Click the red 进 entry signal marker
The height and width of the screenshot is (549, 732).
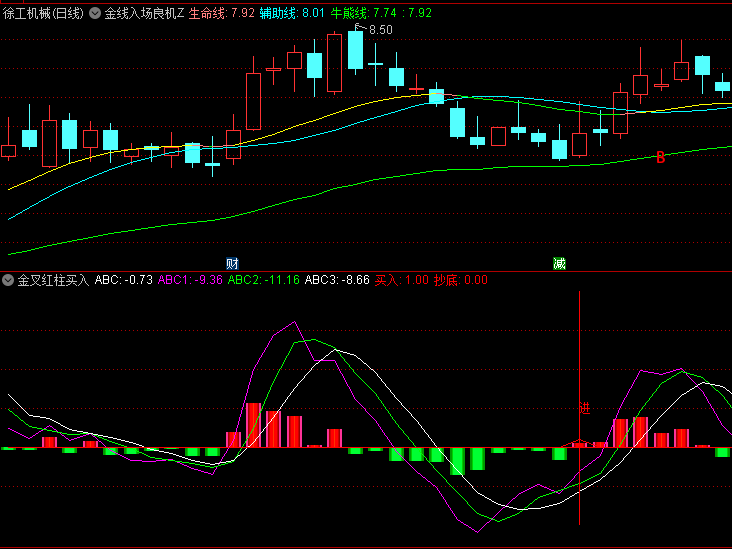click(584, 408)
